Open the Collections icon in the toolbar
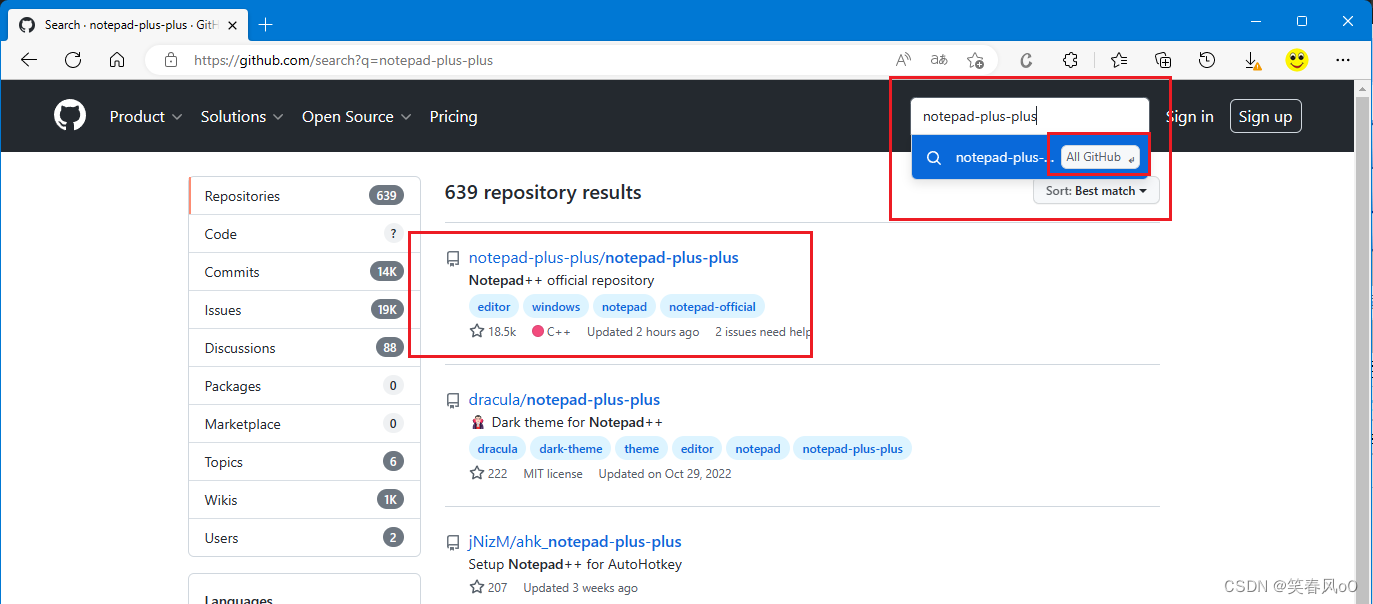Screen dimensions: 1373x604 (1163, 60)
